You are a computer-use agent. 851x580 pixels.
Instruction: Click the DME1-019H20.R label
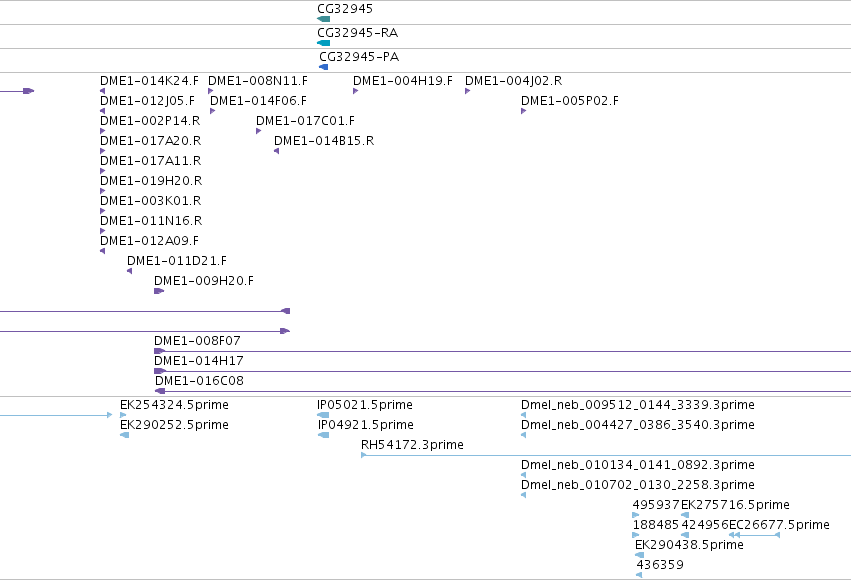(151, 181)
